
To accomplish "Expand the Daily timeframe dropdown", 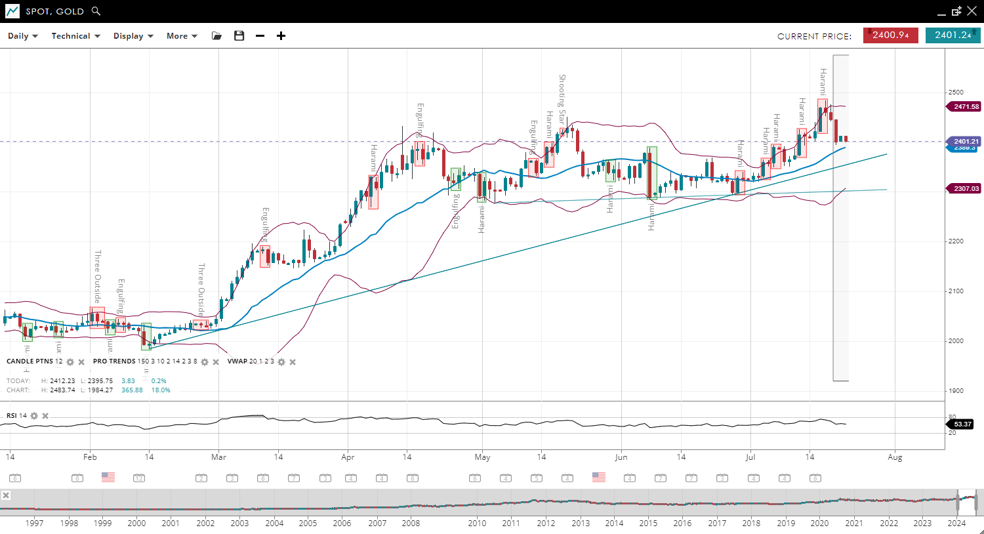I will pyautogui.click(x=23, y=36).
